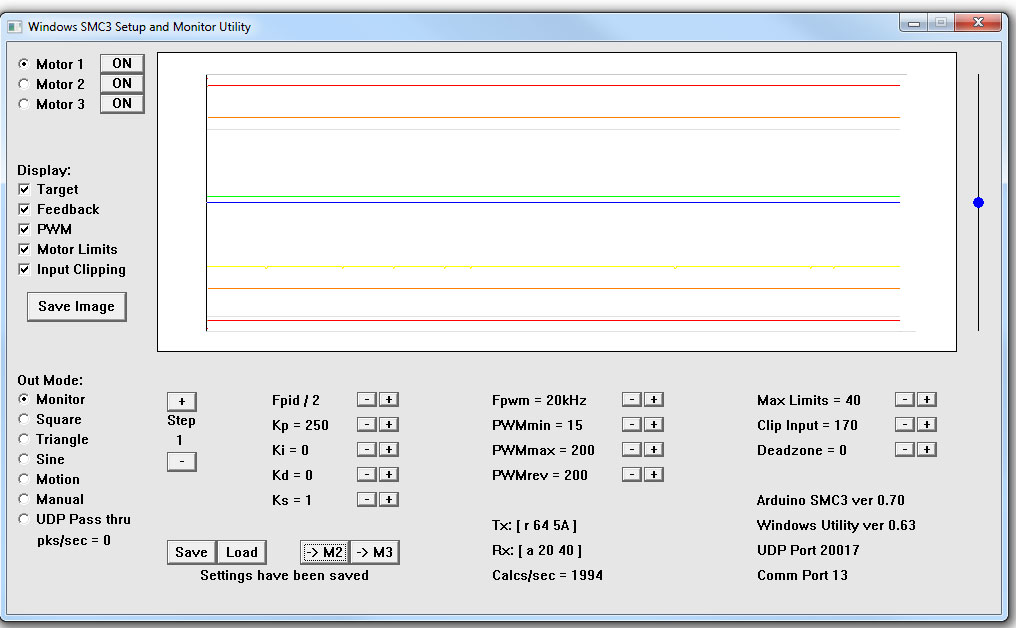Decrease Deadzone with minus button

pyautogui.click(x=905, y=450)
